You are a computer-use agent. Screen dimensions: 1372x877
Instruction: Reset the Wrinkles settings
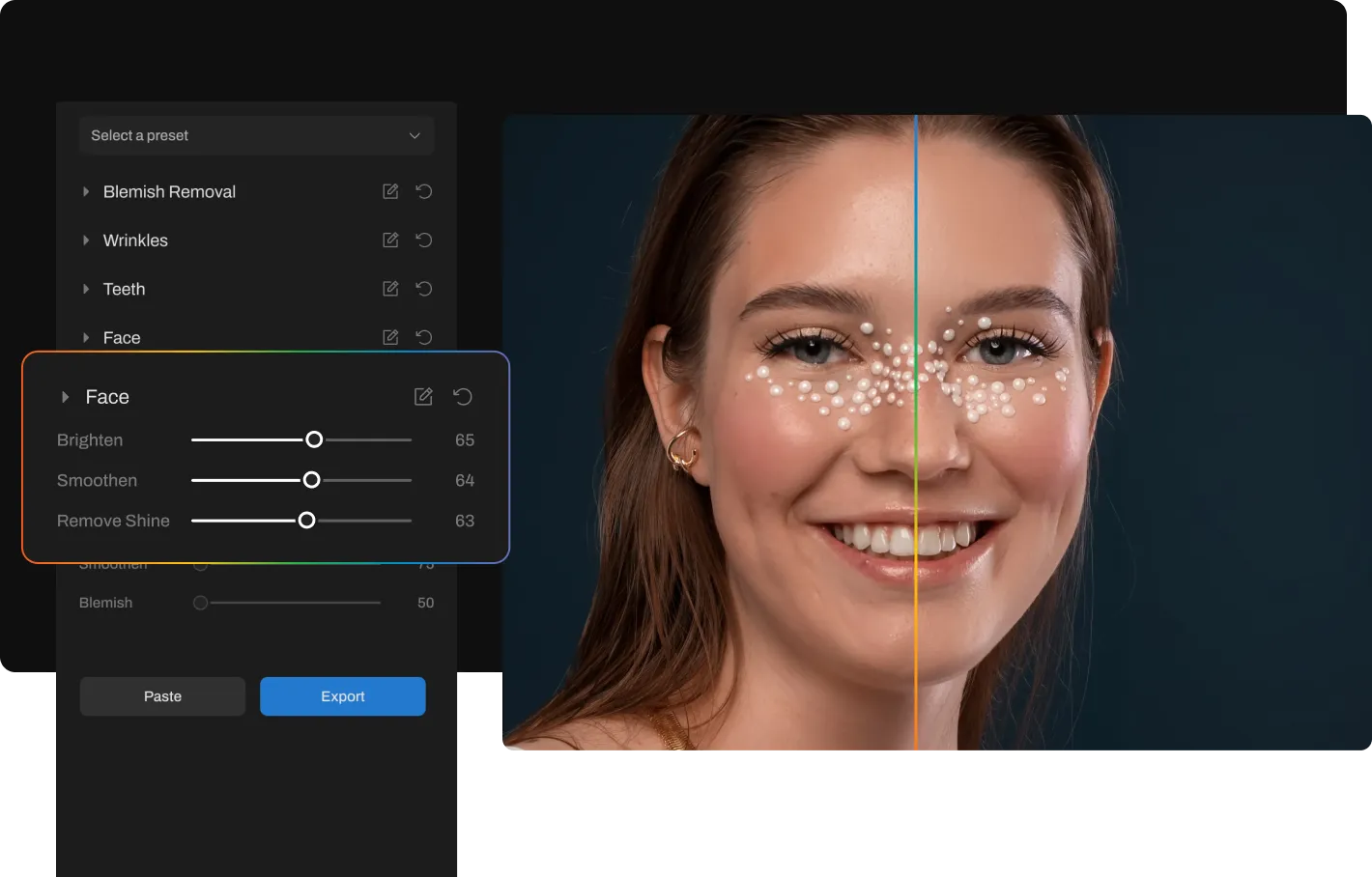click(423, 240)
